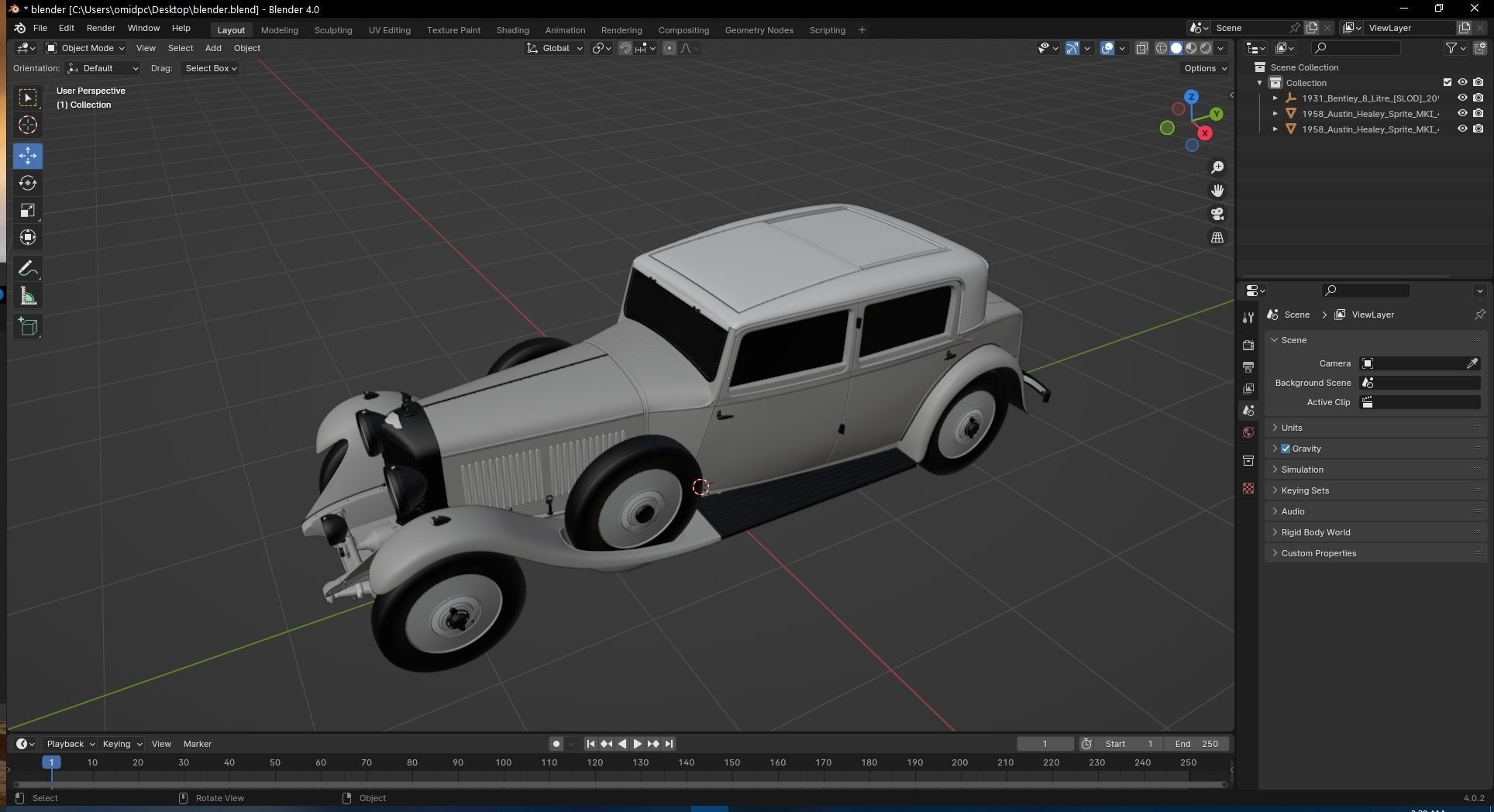Uncheck the Collection exclude checkbox
1494x812 pixels.
coord(1447,83)
